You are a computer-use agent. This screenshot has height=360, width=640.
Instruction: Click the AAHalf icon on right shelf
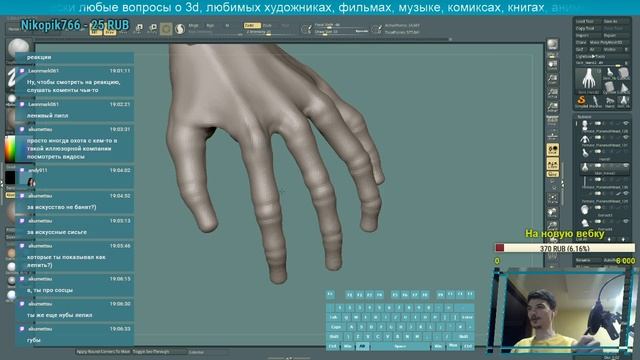click(552, 107)
